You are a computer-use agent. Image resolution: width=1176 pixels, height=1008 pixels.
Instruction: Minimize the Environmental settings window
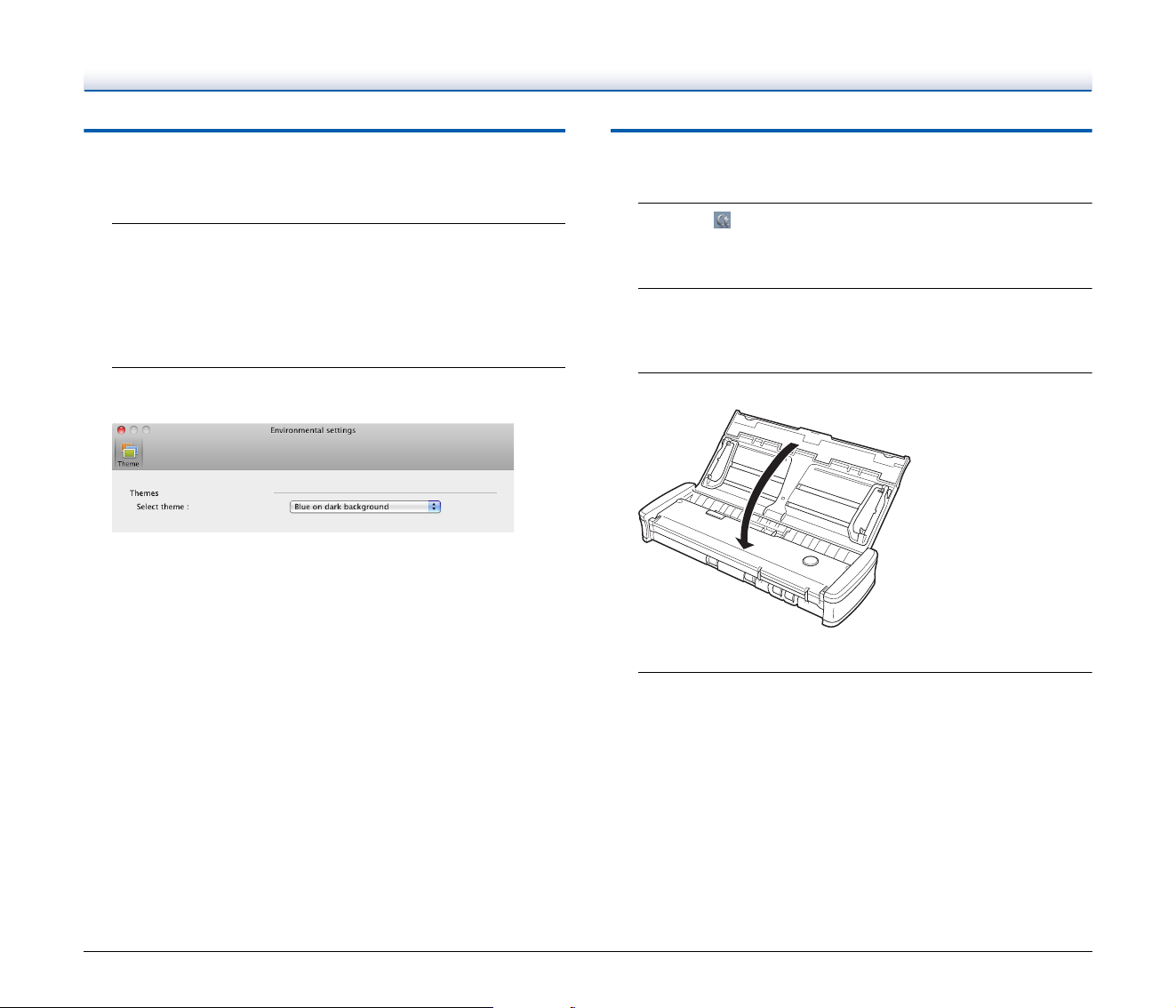click(x=134, y=430)
